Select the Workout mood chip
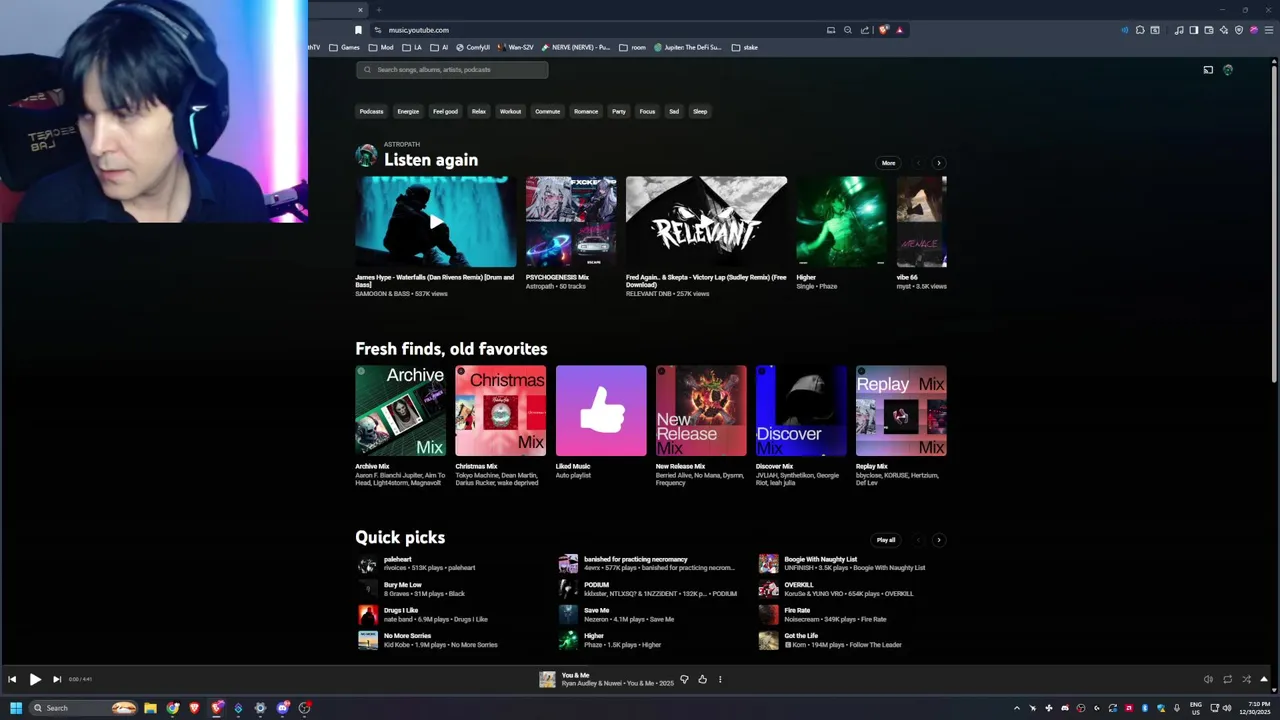The width and height of the screenshot is (1280, 720). (x=510, y=111)
